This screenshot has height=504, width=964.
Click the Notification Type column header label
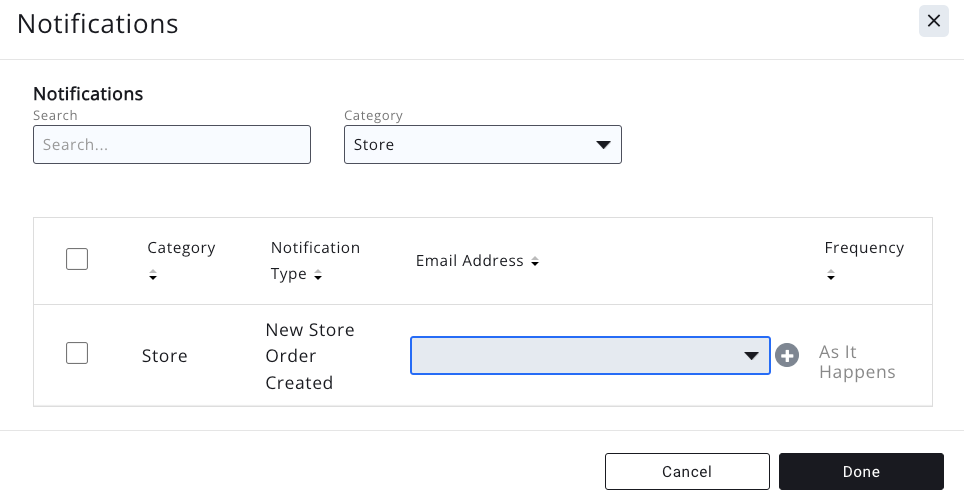315,248
